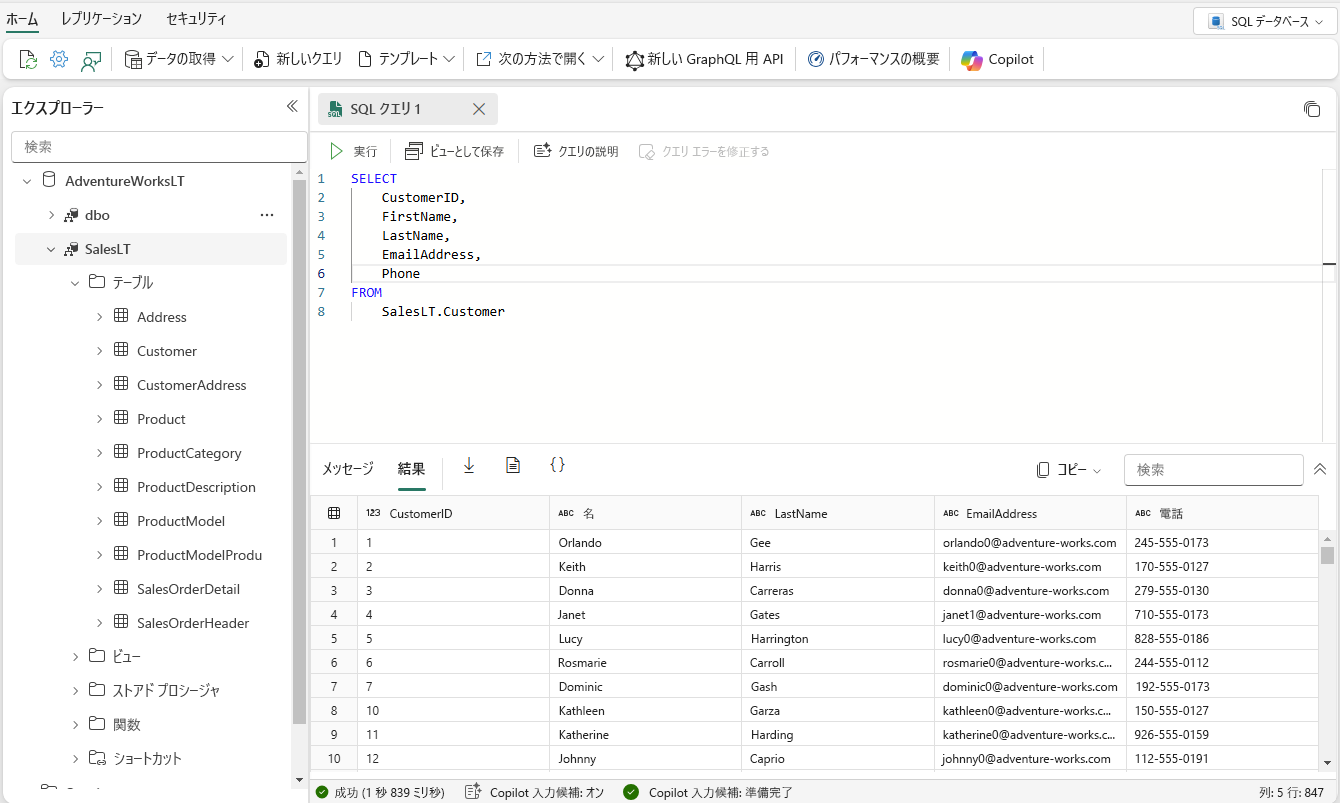The image size is (1340, 803).
Task: Click the Customer table grid icon
Action: pos(121,351)
